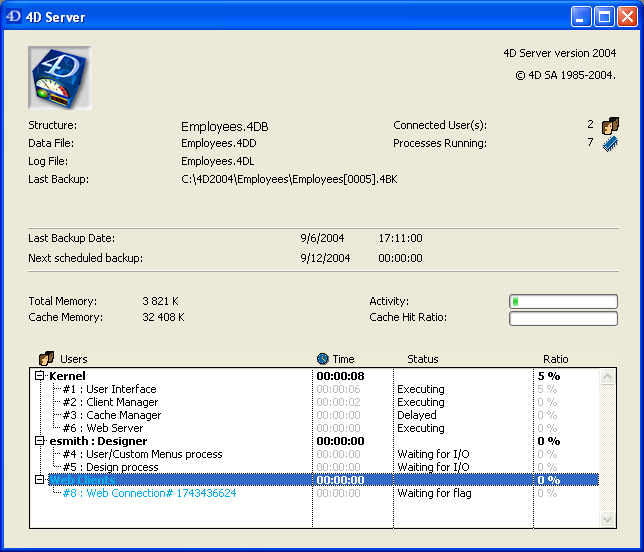Image resolution: width=644 pixels, height=552 pixels.
Task: Click the Users column header icon
Action: point(46,359)
